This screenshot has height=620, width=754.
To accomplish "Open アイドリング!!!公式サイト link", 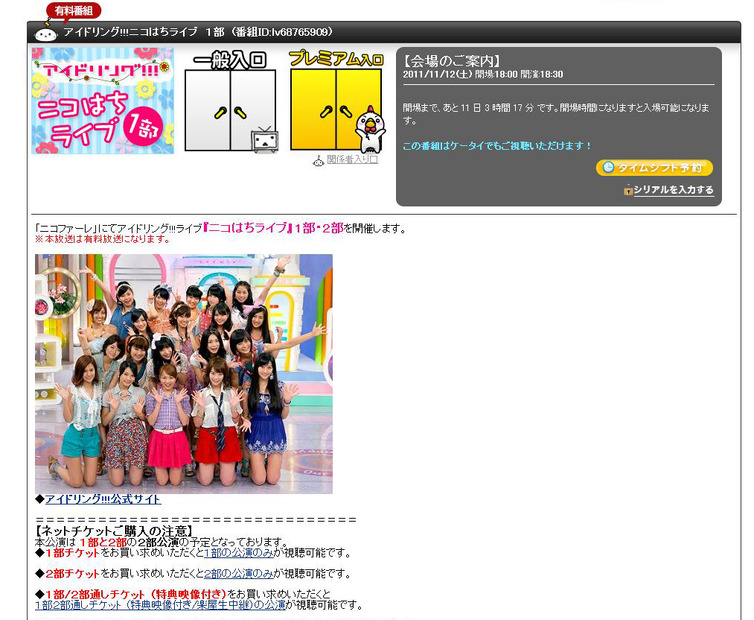I will click(x=103, y=499).
